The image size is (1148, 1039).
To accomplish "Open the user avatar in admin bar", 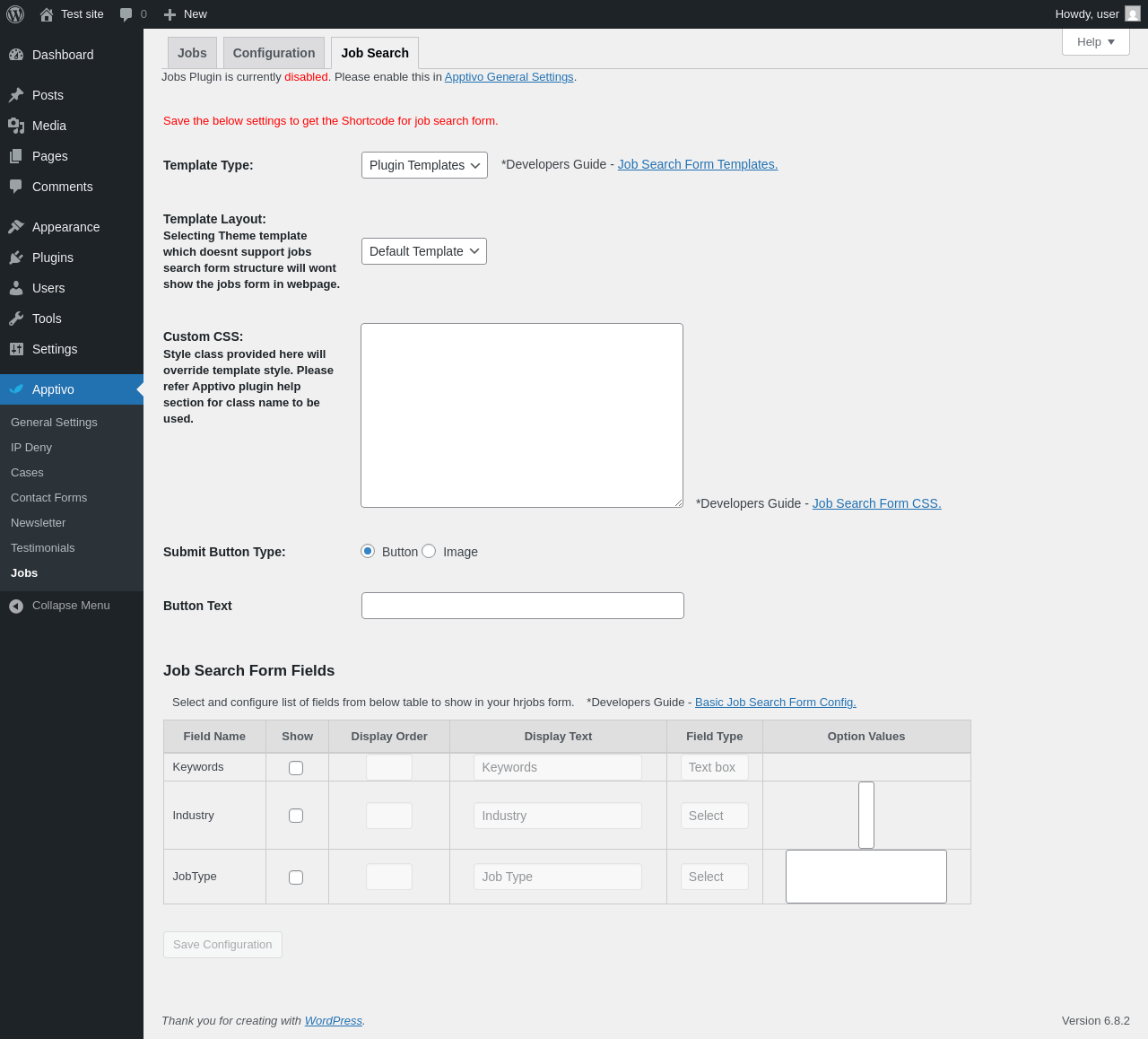I will tap(1133, 14).
